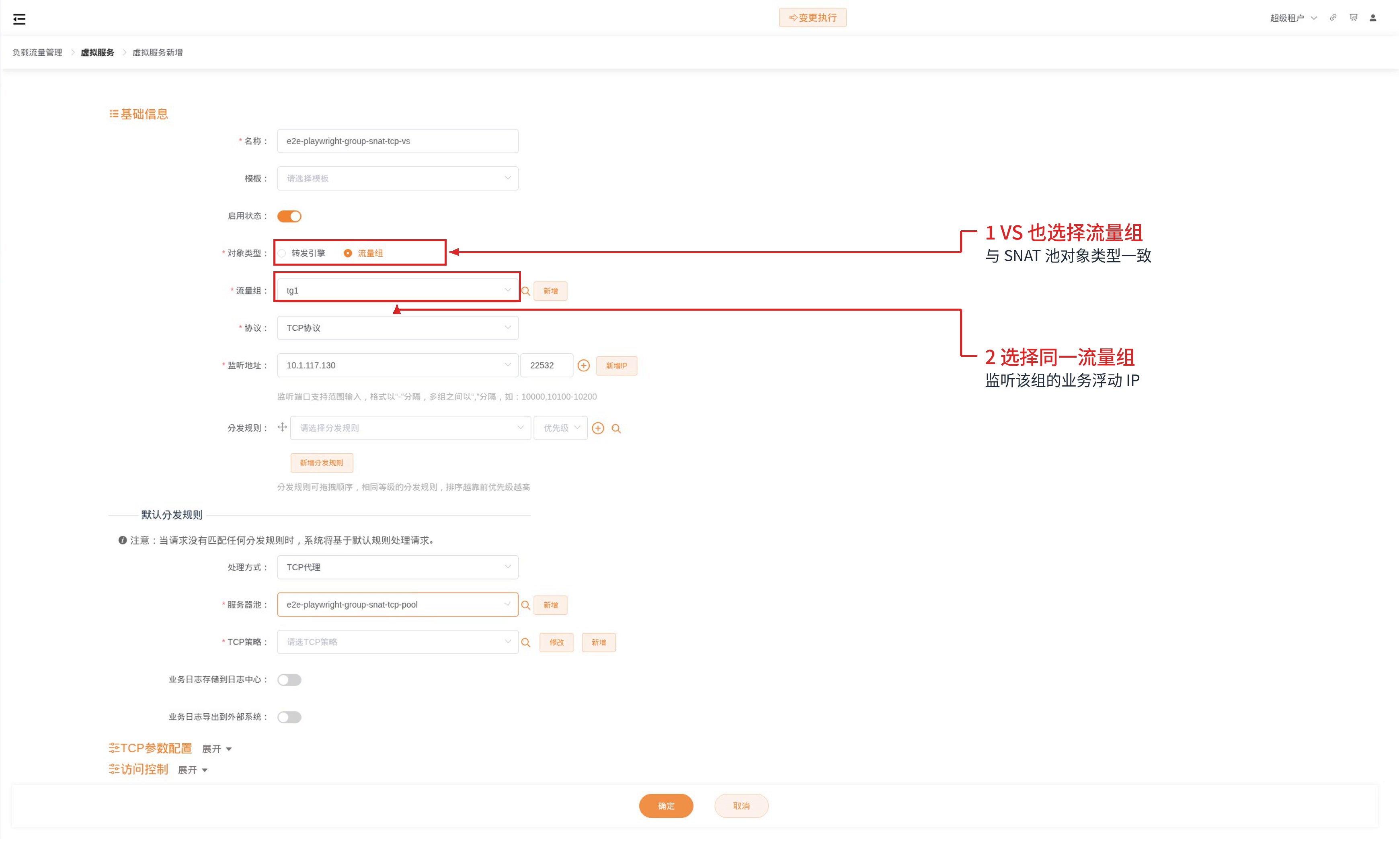
Task: Open the 优先级 dropdown
Action: [x=560, y=428]
